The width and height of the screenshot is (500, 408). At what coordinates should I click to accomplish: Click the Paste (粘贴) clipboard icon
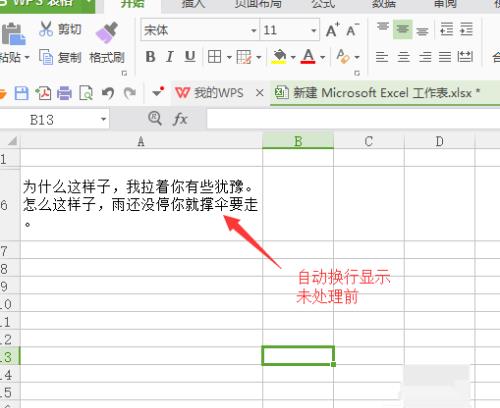tap(13, 34)
